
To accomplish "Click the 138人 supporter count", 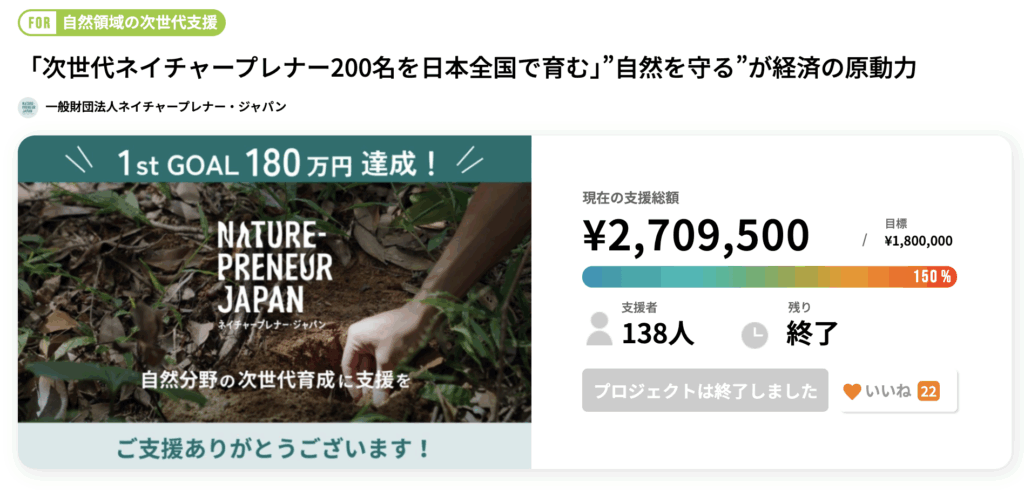I will pos(657,334).
